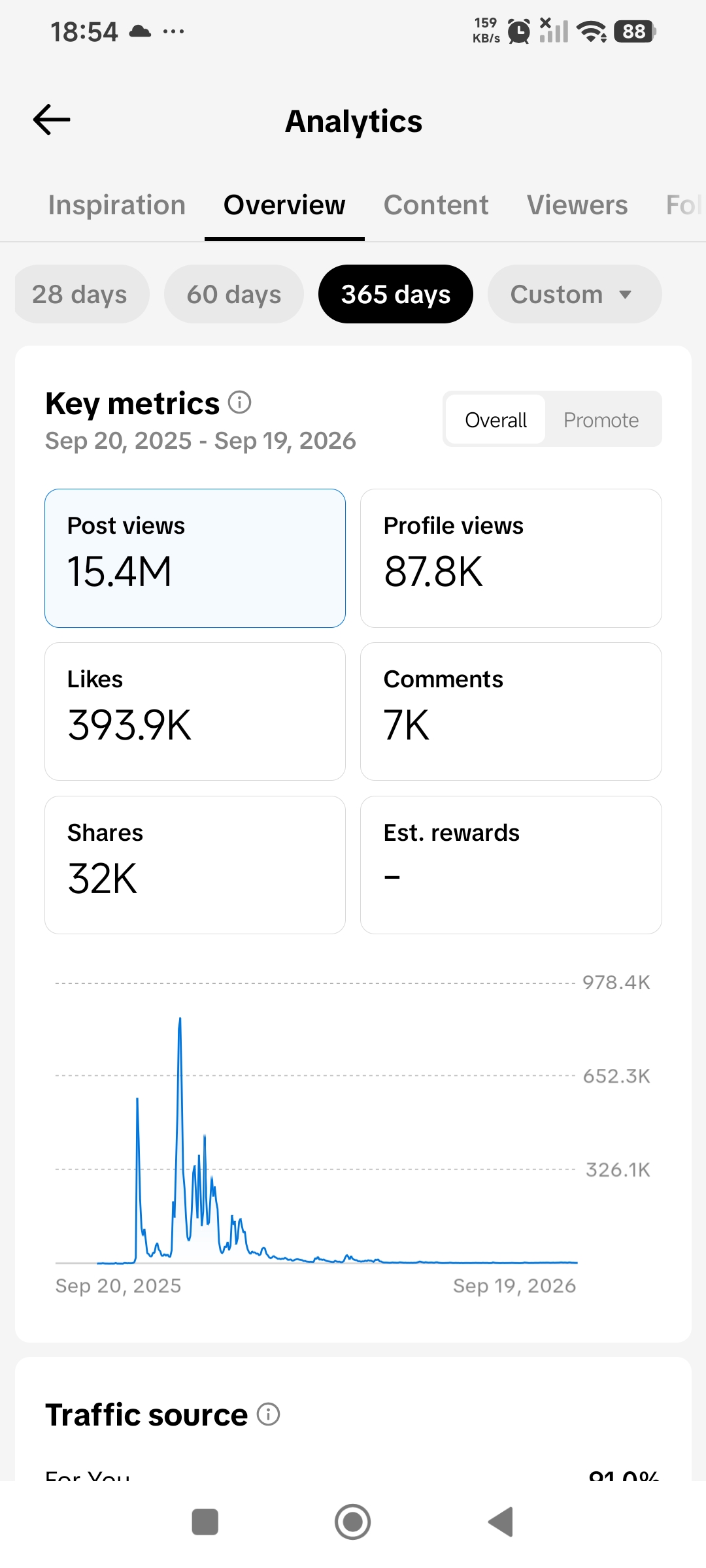The image size is (706, 1568).
Task: Open Key metrics info icon
Action: 239,402
